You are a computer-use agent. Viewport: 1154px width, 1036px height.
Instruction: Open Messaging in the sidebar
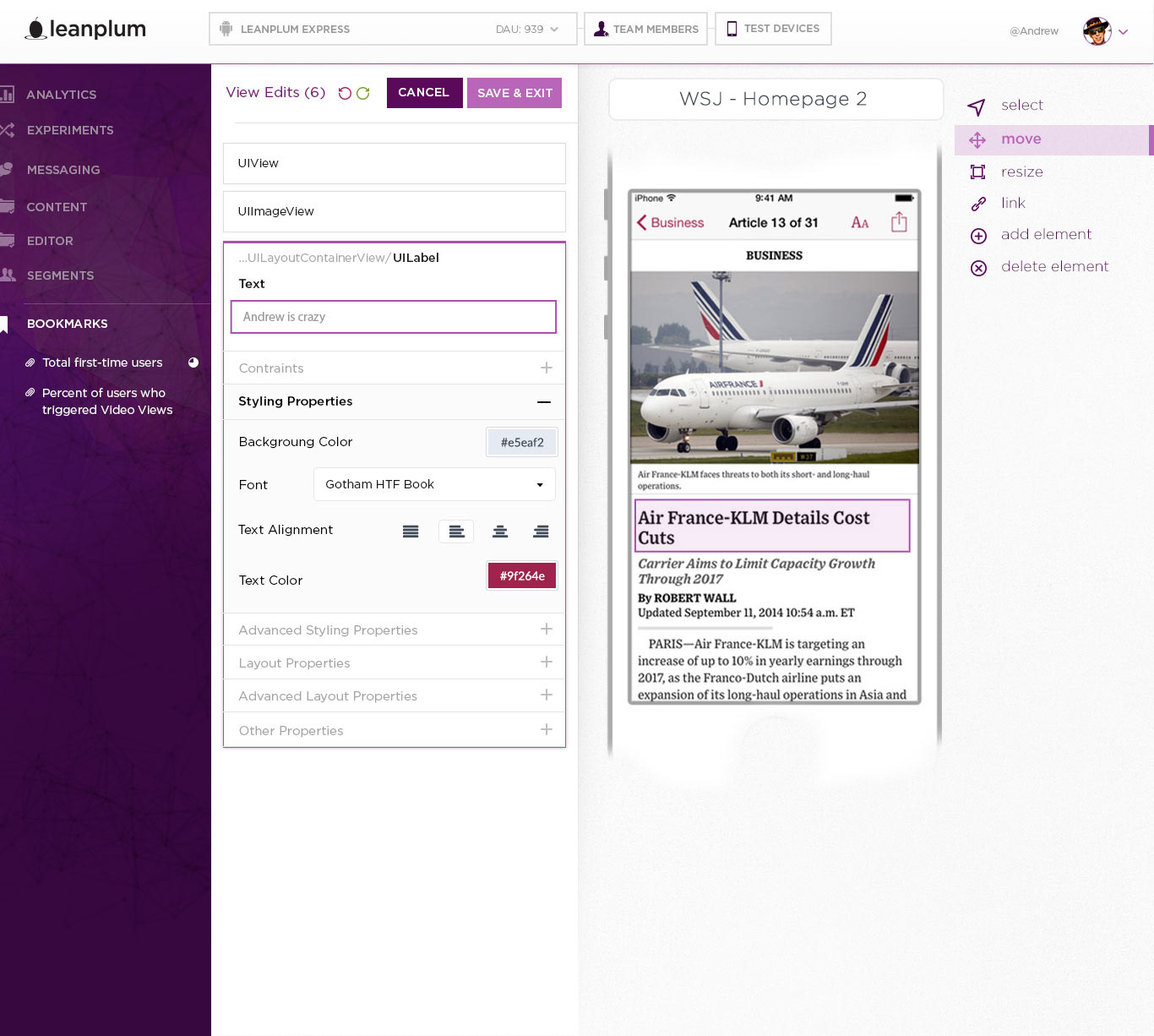pyautogui.click(x=63, y=170)
